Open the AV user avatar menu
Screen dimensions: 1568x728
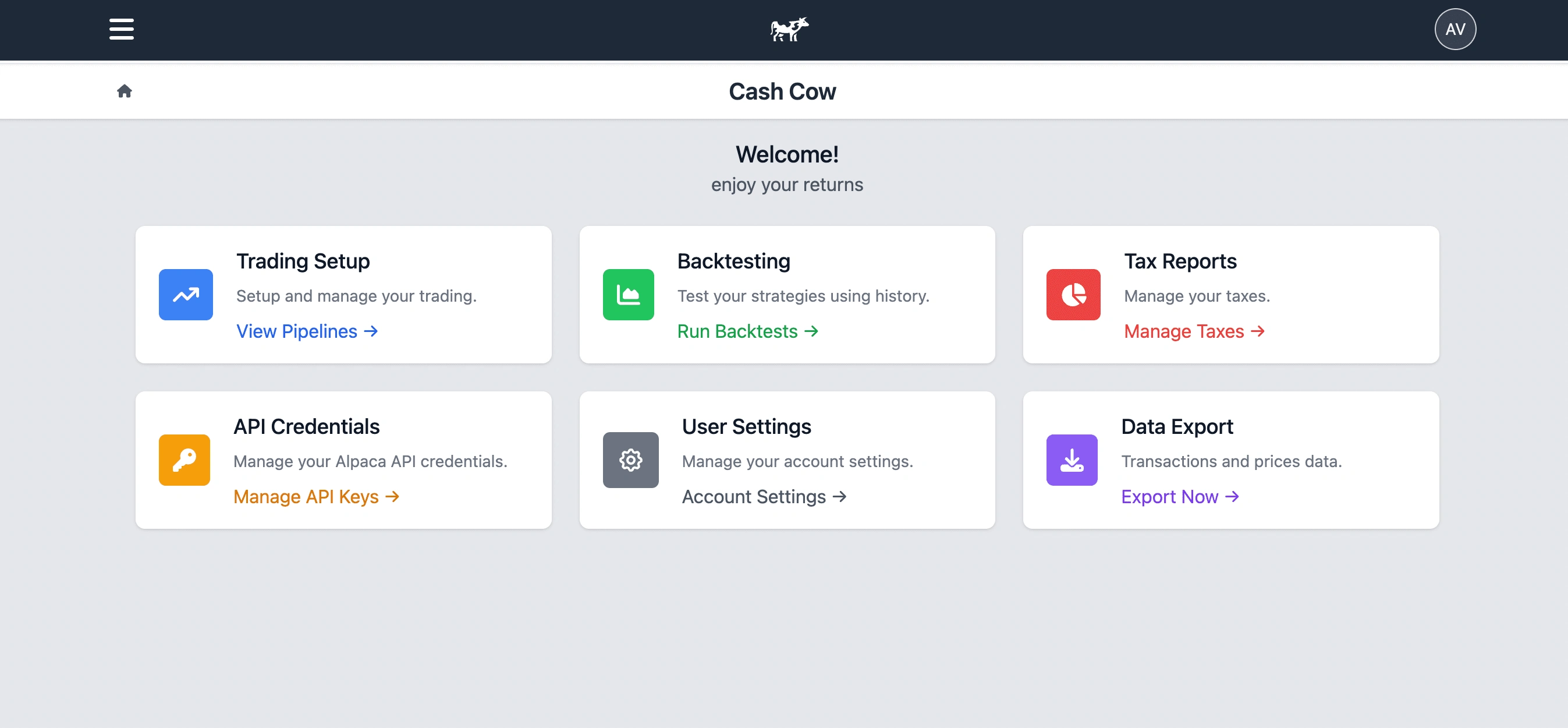[x=1454, y=29]
